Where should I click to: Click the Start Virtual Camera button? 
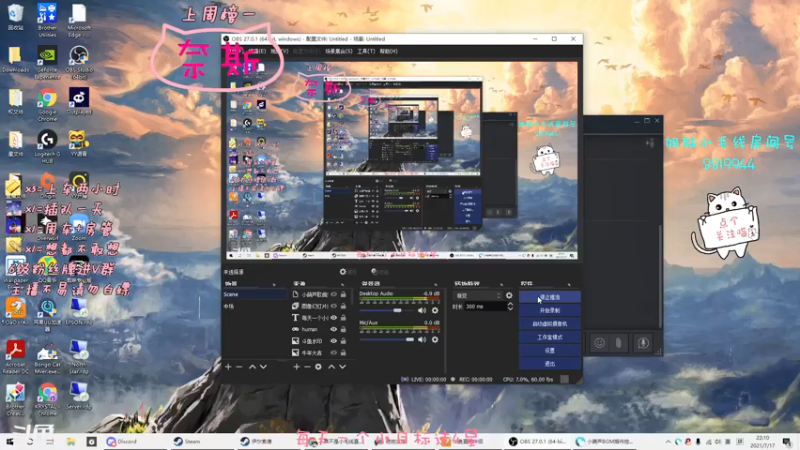coord(549,323)
